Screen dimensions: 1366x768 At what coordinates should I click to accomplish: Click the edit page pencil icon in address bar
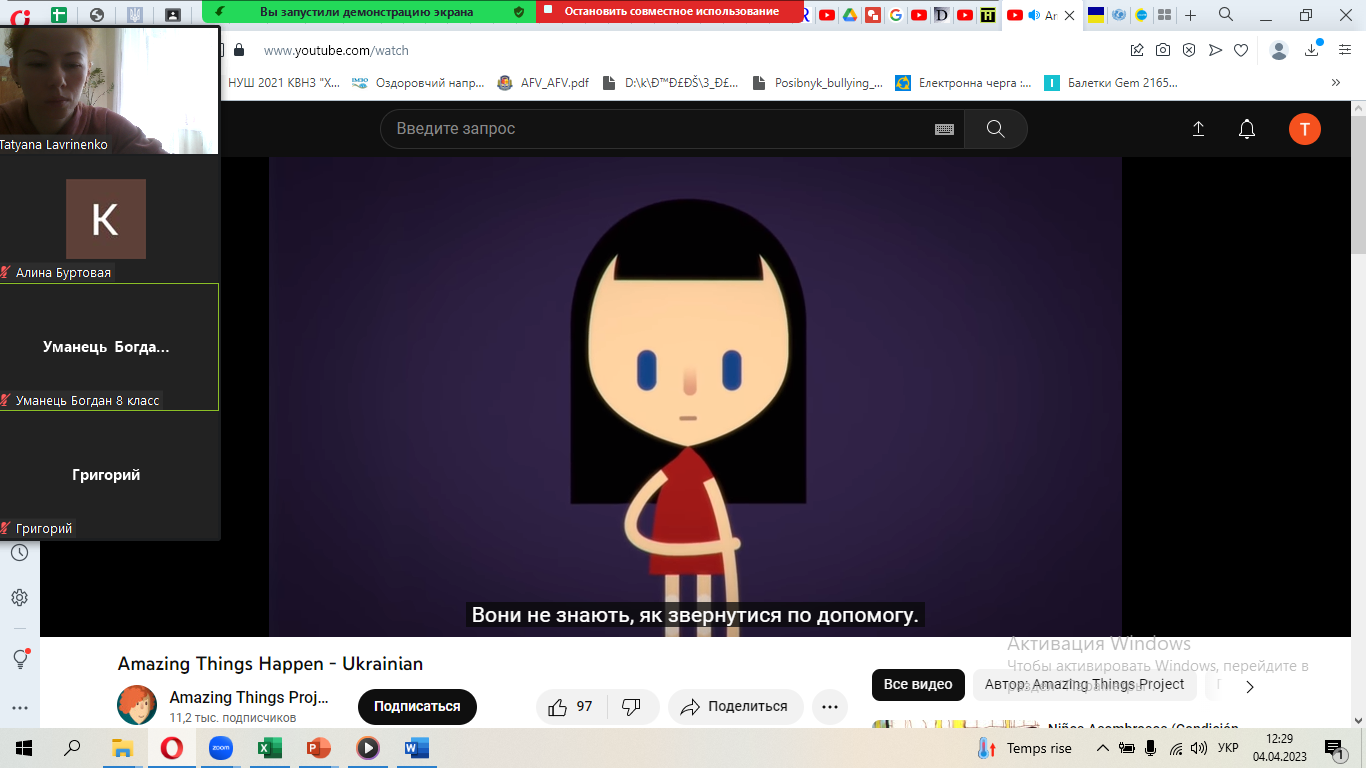coord(1137,50)
